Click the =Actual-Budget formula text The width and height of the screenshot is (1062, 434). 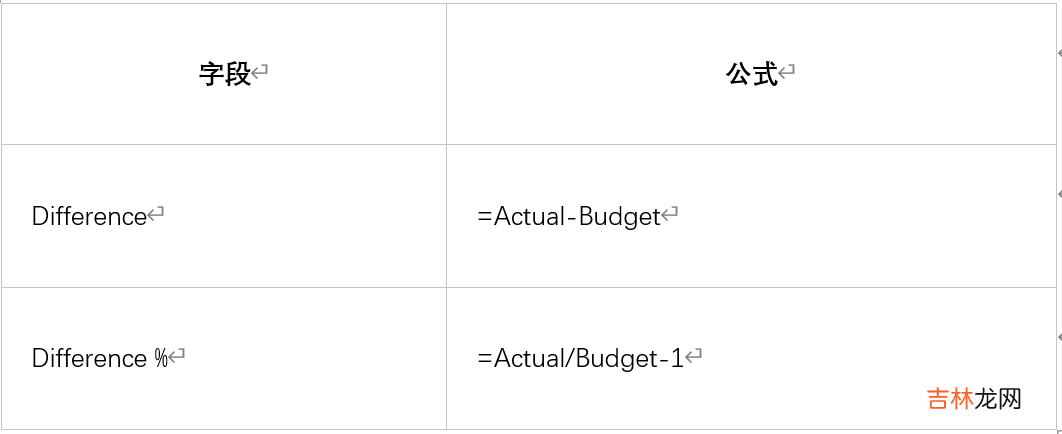coord(569,216)
